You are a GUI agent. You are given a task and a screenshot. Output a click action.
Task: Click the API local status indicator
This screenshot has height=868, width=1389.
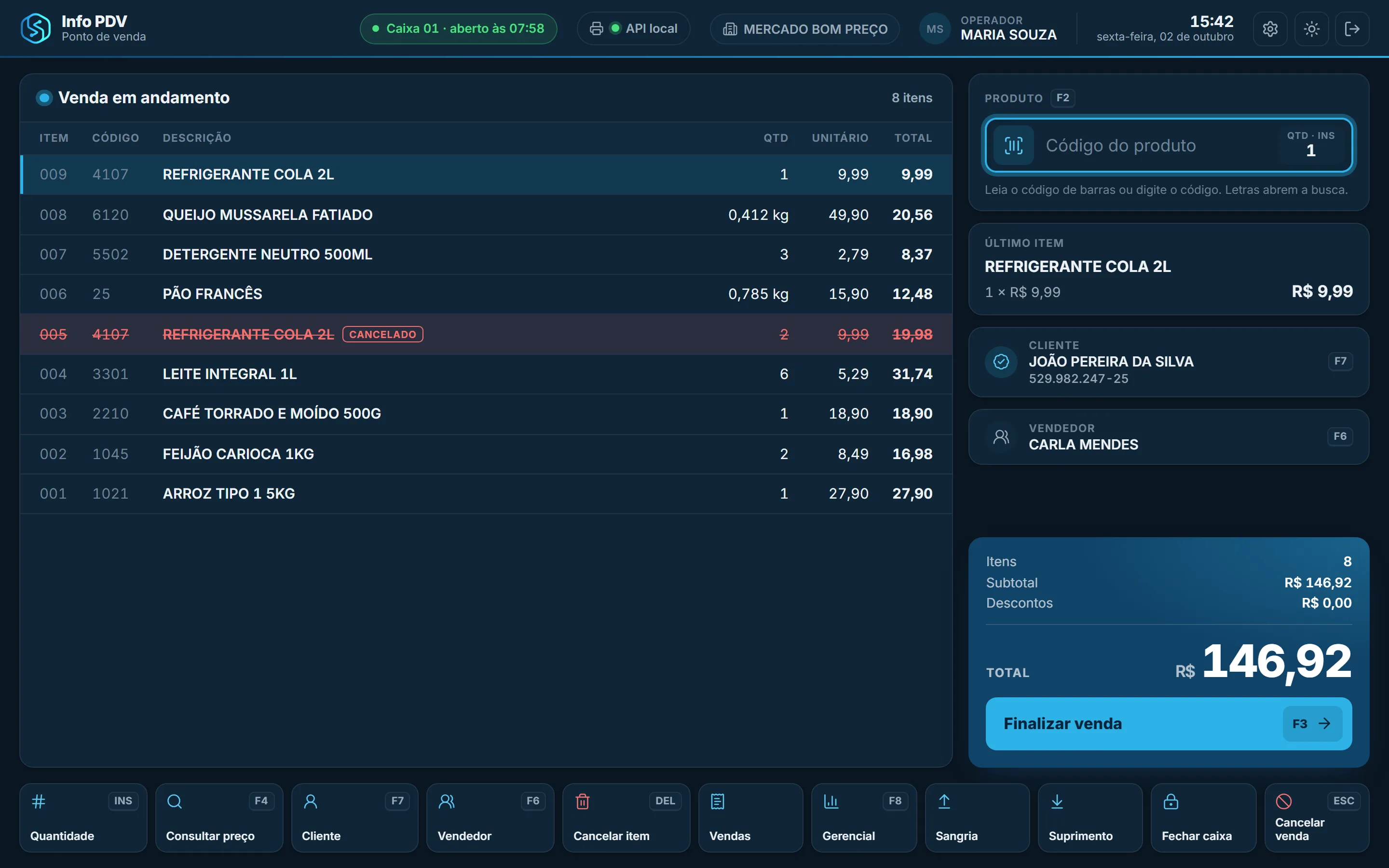pos(633,29)
